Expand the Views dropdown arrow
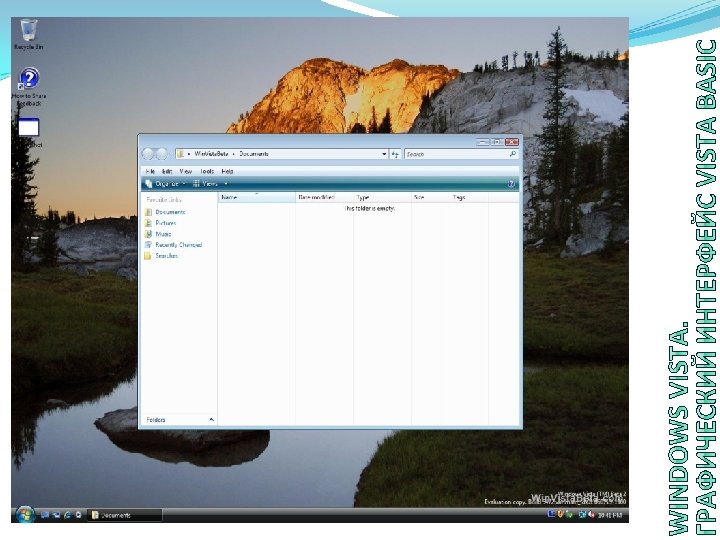720x540 pixels. [225, 184]
